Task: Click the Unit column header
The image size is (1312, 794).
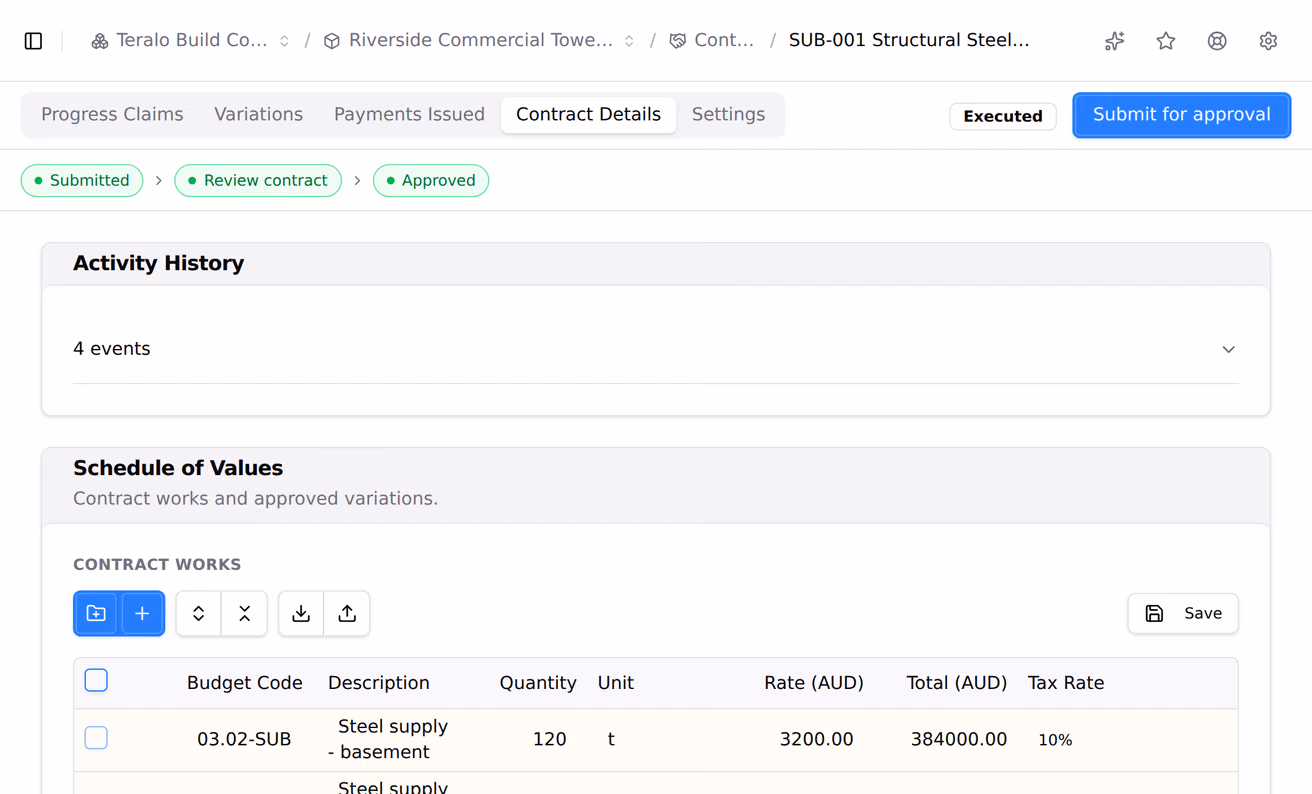Action: [x=616, y=683]
